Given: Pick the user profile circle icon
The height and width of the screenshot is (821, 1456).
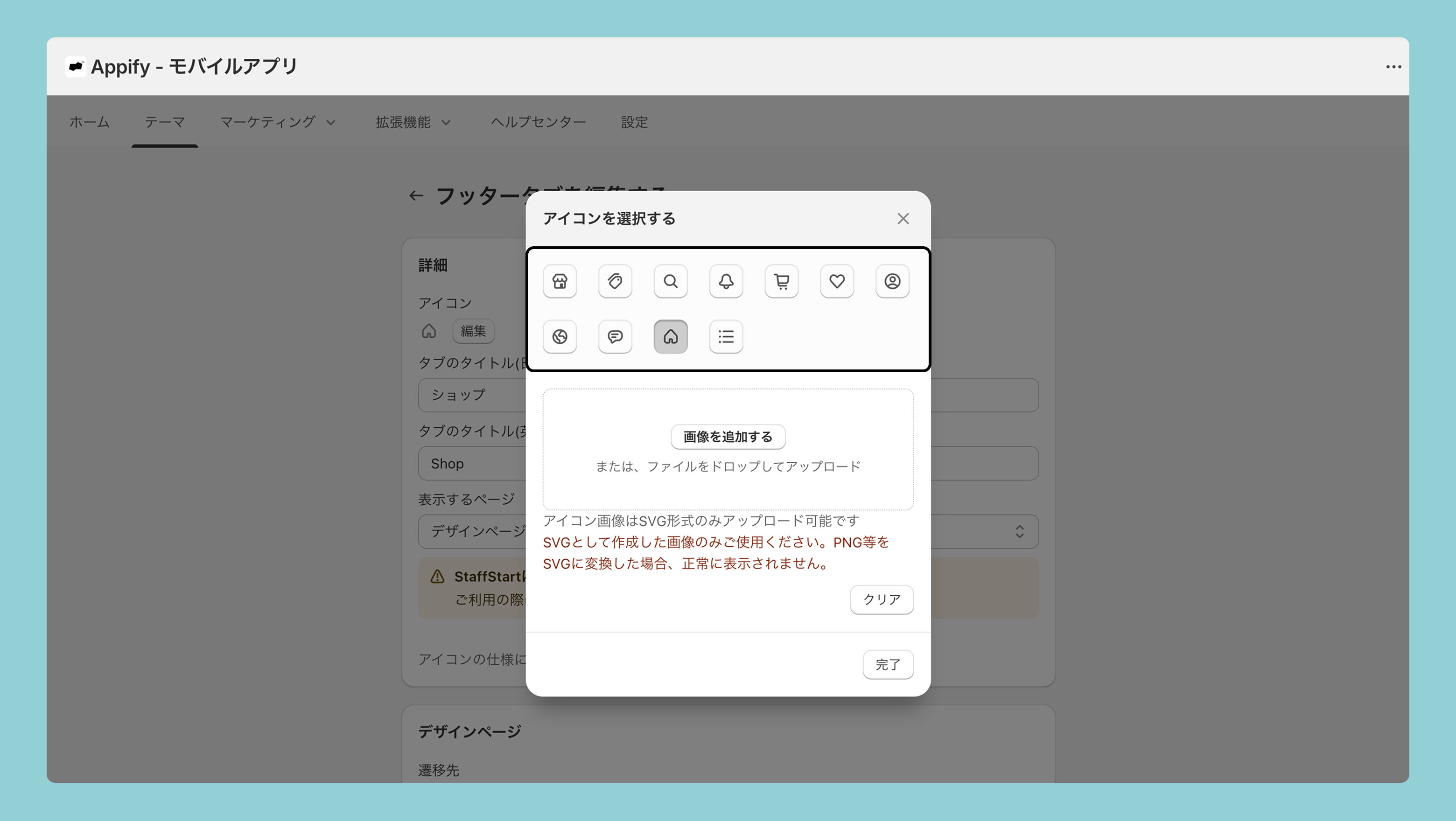Looking at the screenshot, I should point(892,281).
